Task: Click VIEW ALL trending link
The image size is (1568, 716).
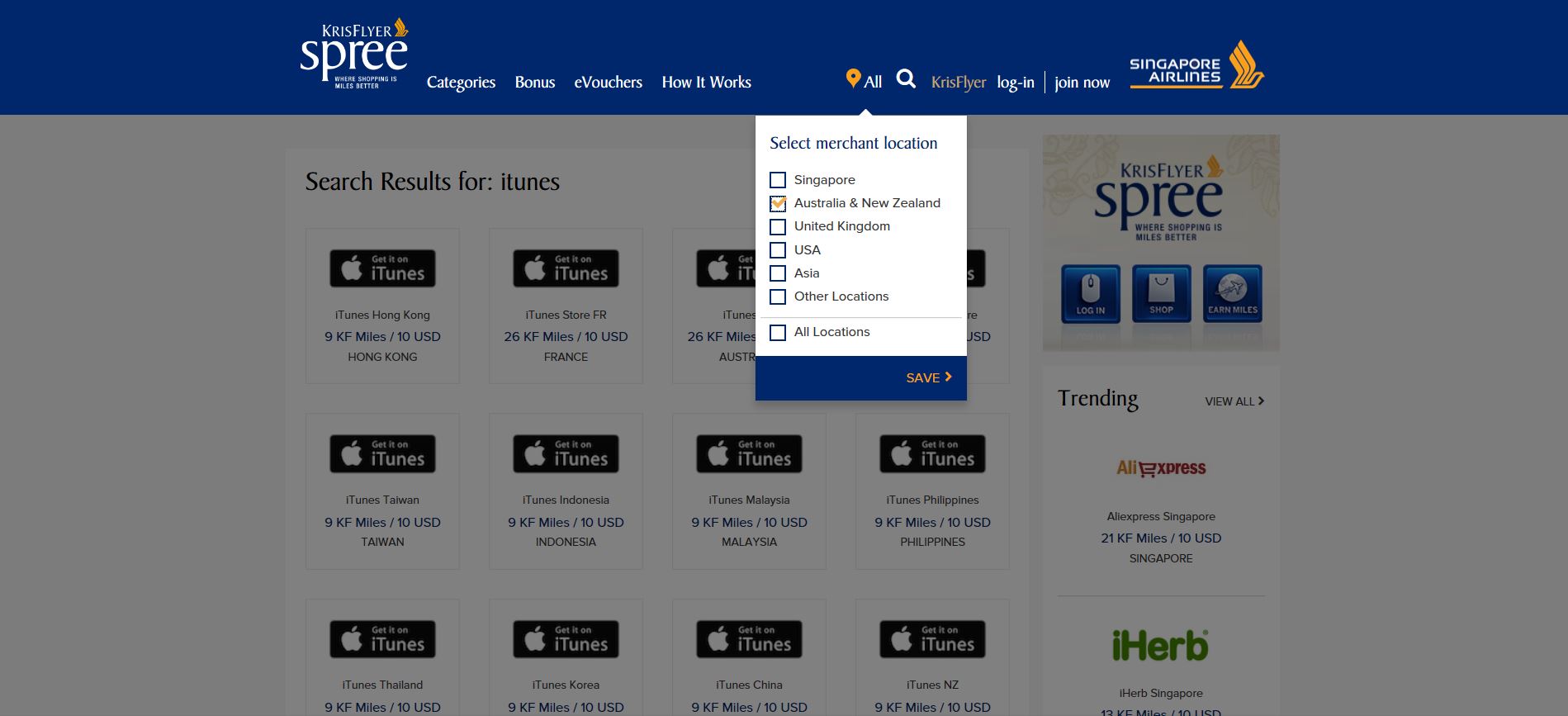Action: point(1234,401)
